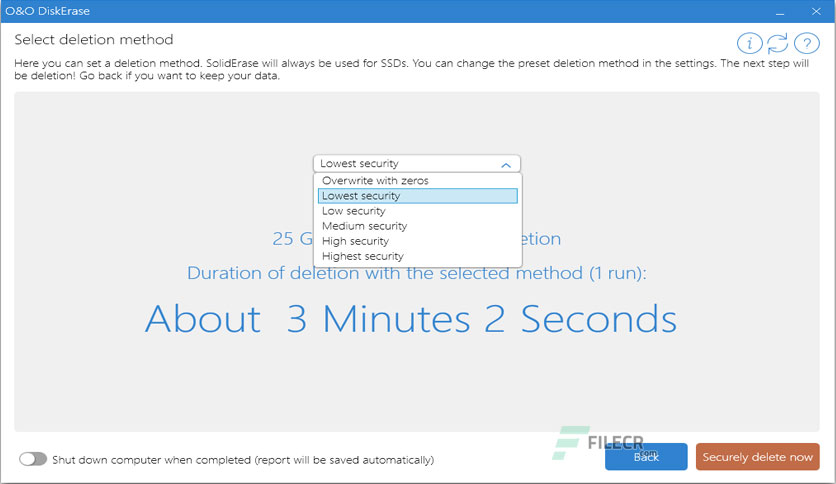
Task: Open the info icon in the header
Action: click(x=750, y=43)
